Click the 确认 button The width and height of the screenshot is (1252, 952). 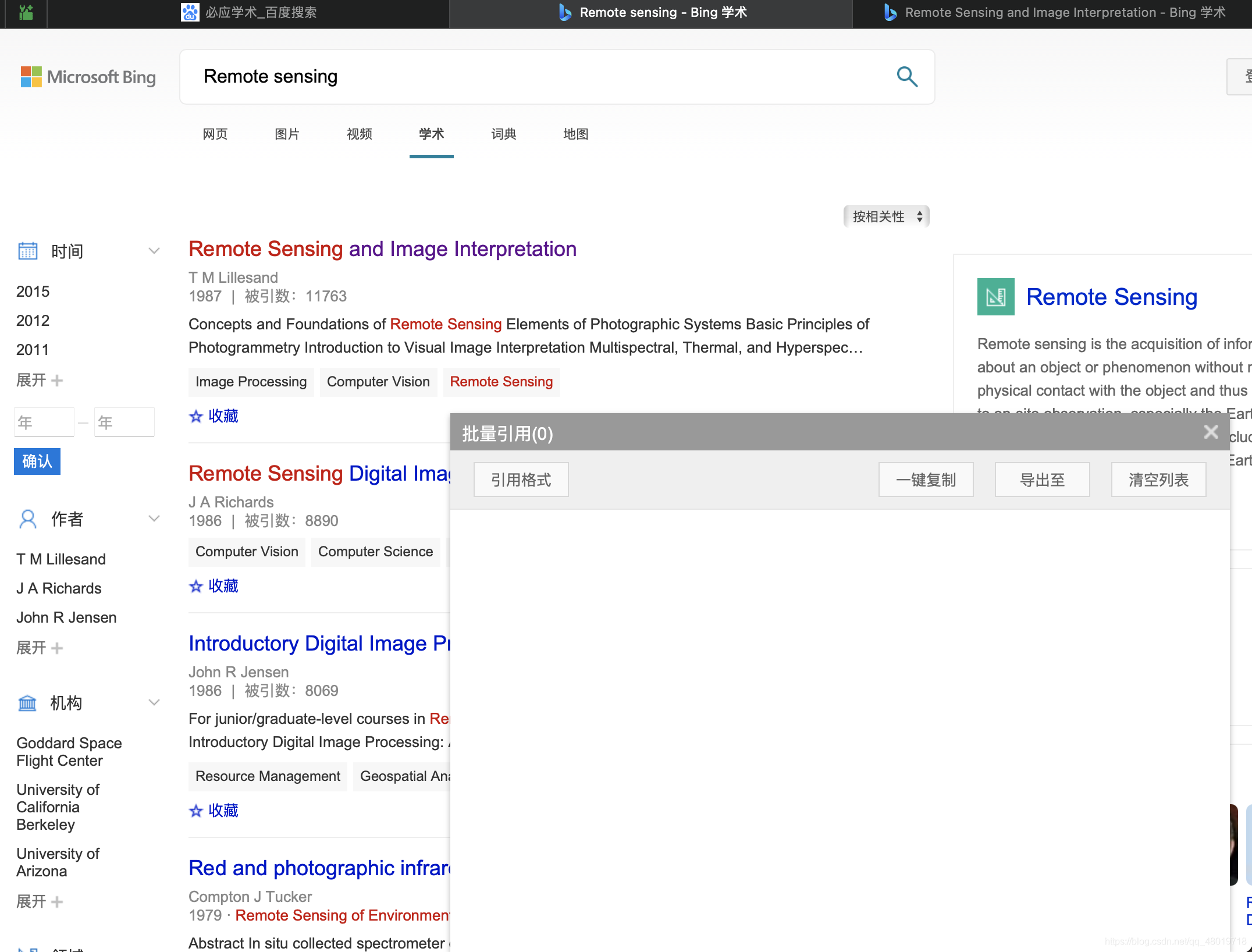click(37, 461)
